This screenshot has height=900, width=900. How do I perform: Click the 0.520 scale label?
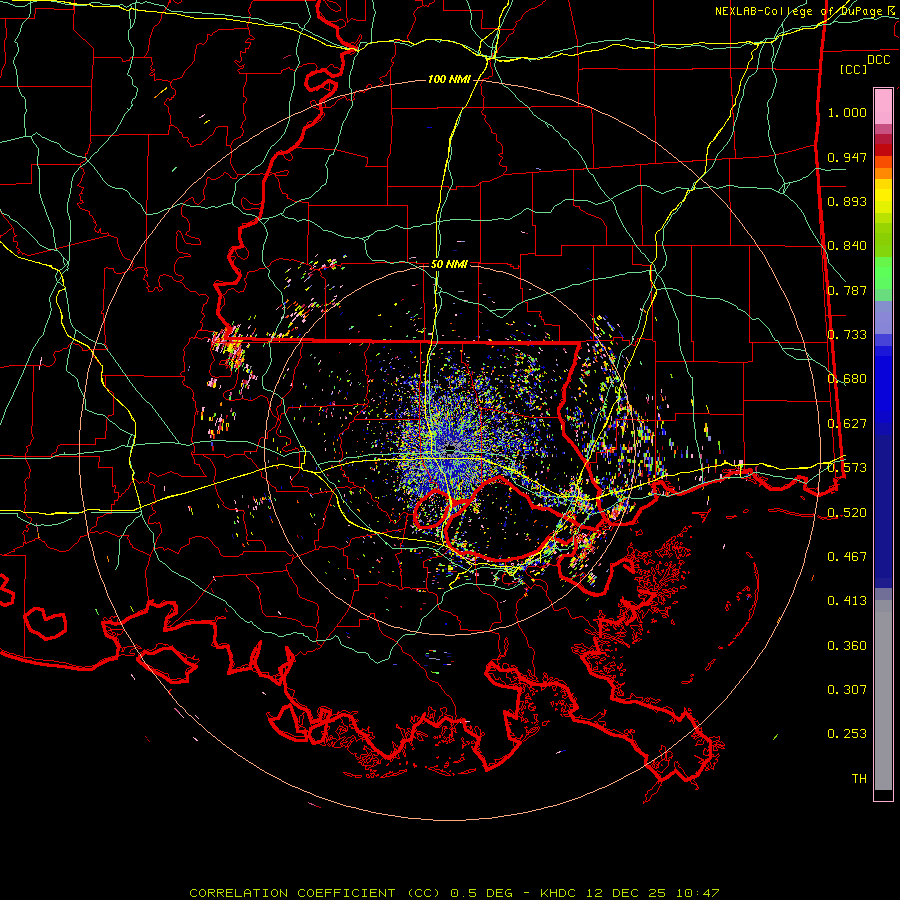847,513
